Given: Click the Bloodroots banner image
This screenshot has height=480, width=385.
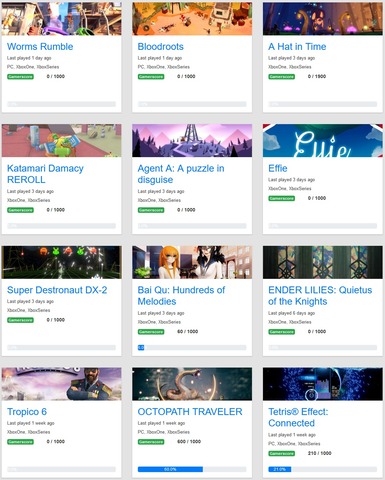Looking at the screenshot, I should click(192, 18).
